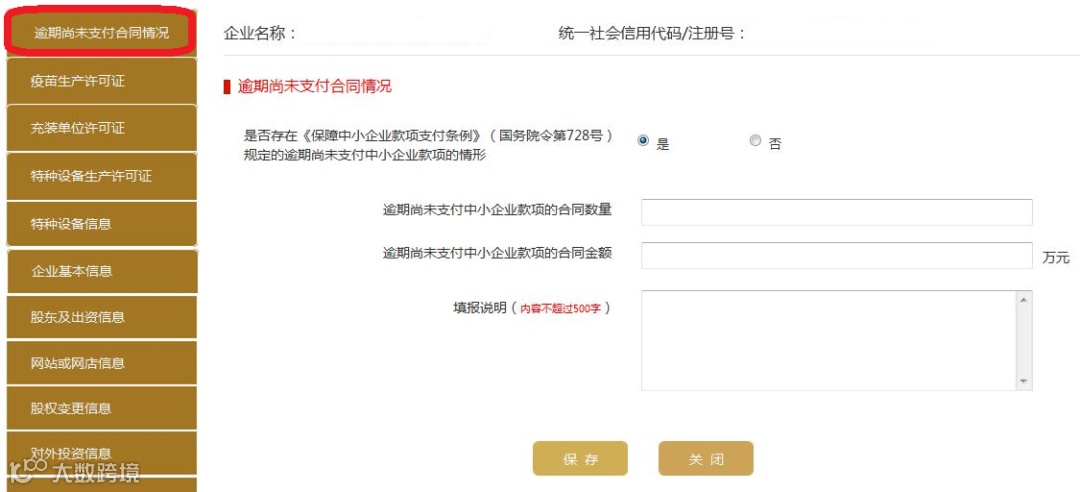Open 疫苗生产许可证 sidebar item
This screenshot has height=492, width=1080.
click(x=99, y=81)
